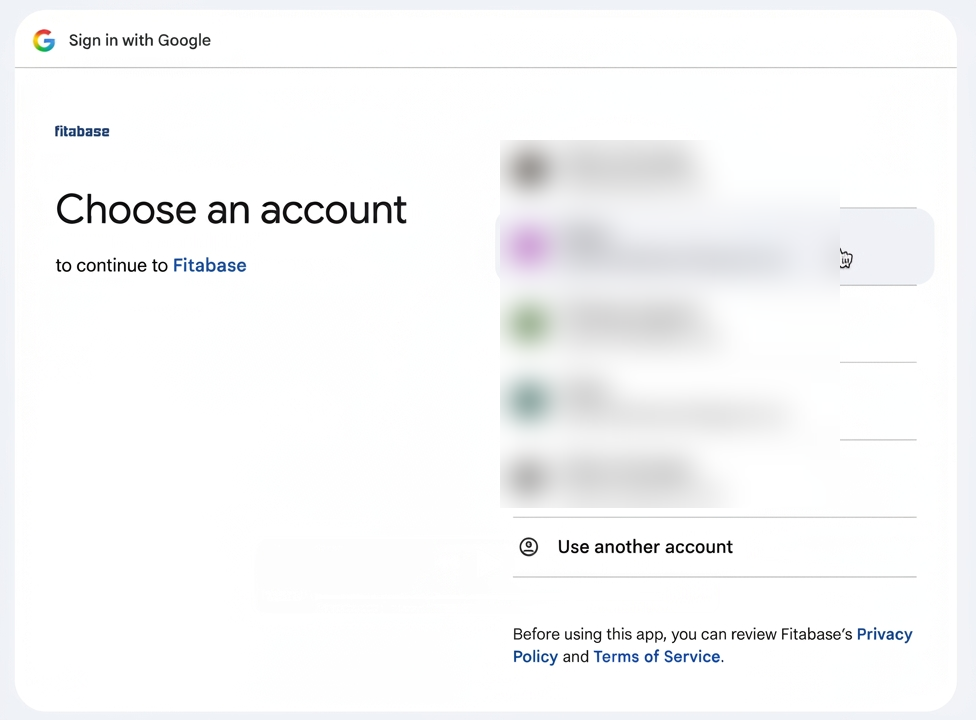The height and width of the screenshot is (720, 976).
Task: Select the blurred account with green avatar
Action: click(715, 324)
